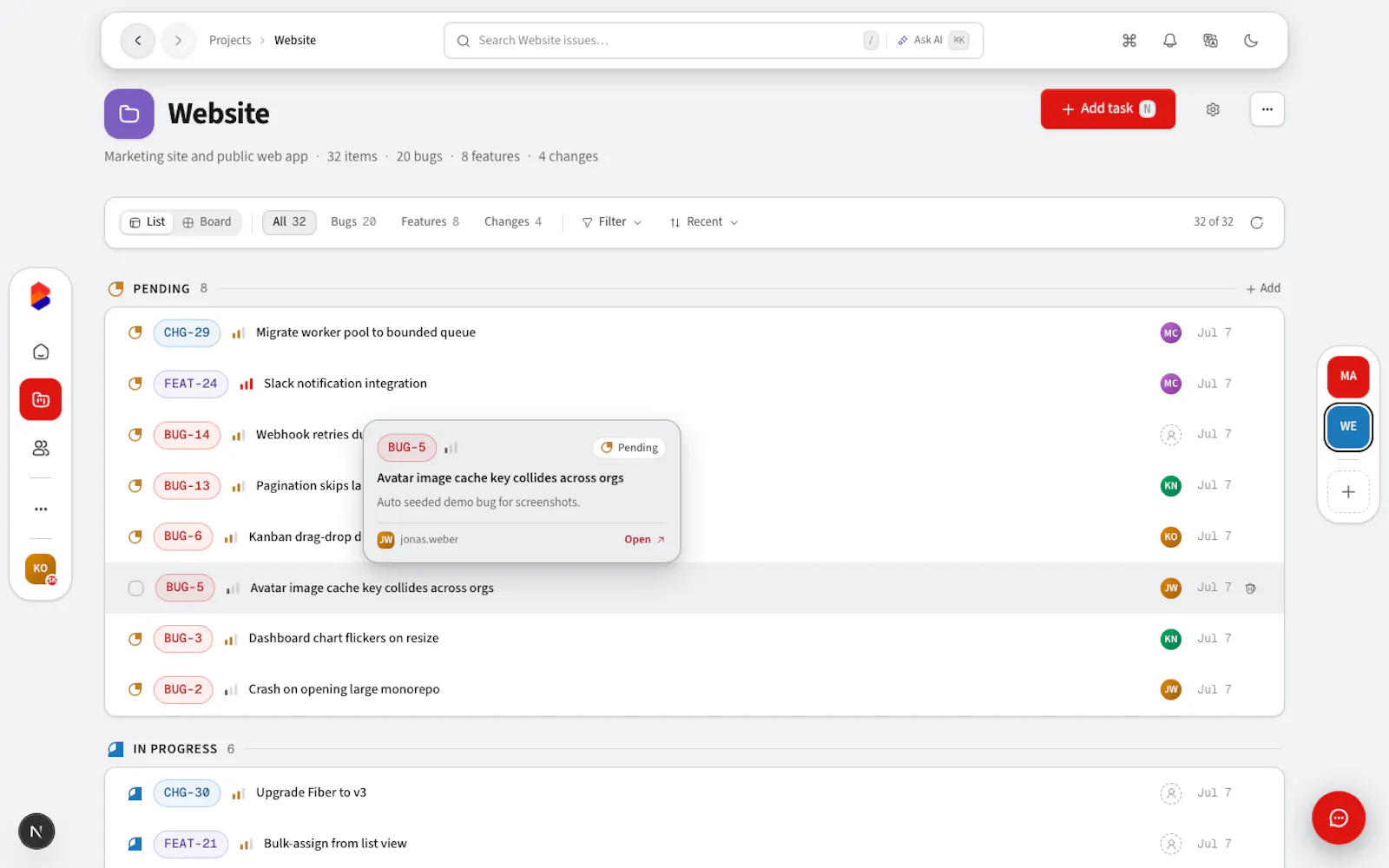This screenshot has height=868, width=1389.
Task: Open the Filter dropdown
Action: (612, 222)
